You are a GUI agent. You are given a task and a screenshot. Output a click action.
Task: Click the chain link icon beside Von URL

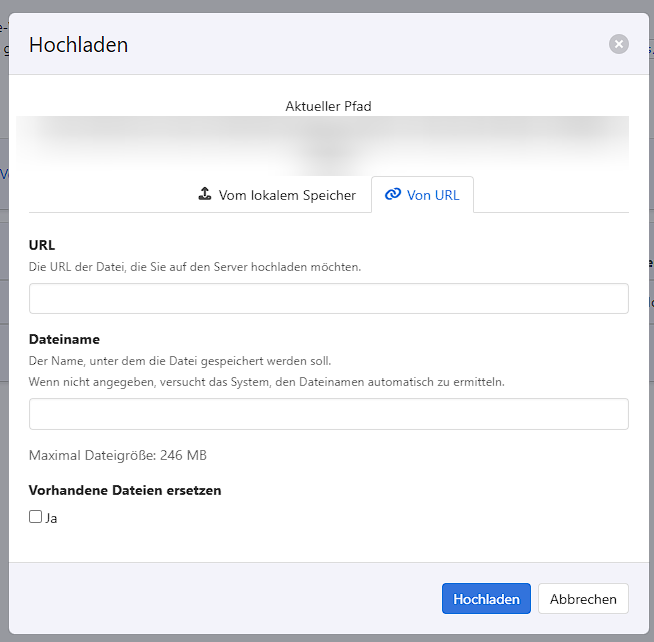(x=393, y=195)
